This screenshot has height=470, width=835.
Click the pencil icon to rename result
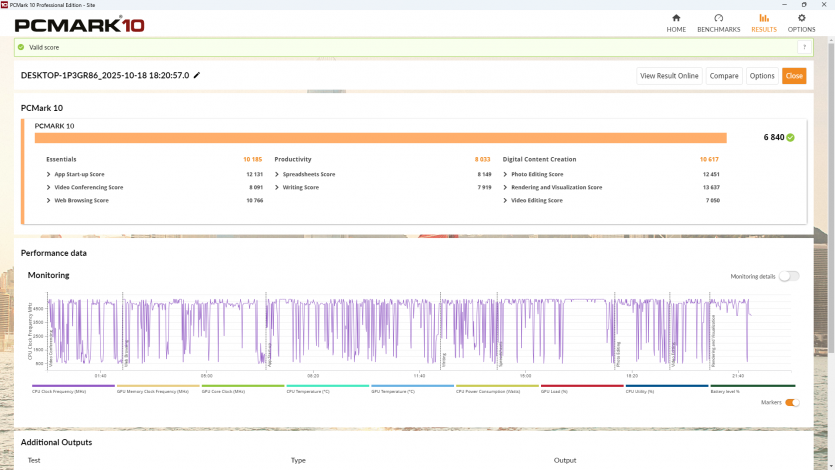click(x=197, y=75)
